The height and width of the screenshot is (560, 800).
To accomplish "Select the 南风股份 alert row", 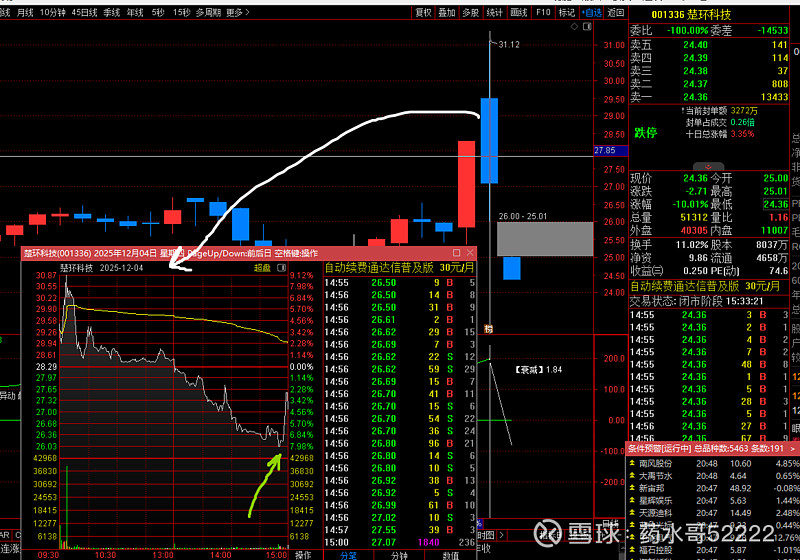I will 713,464.
